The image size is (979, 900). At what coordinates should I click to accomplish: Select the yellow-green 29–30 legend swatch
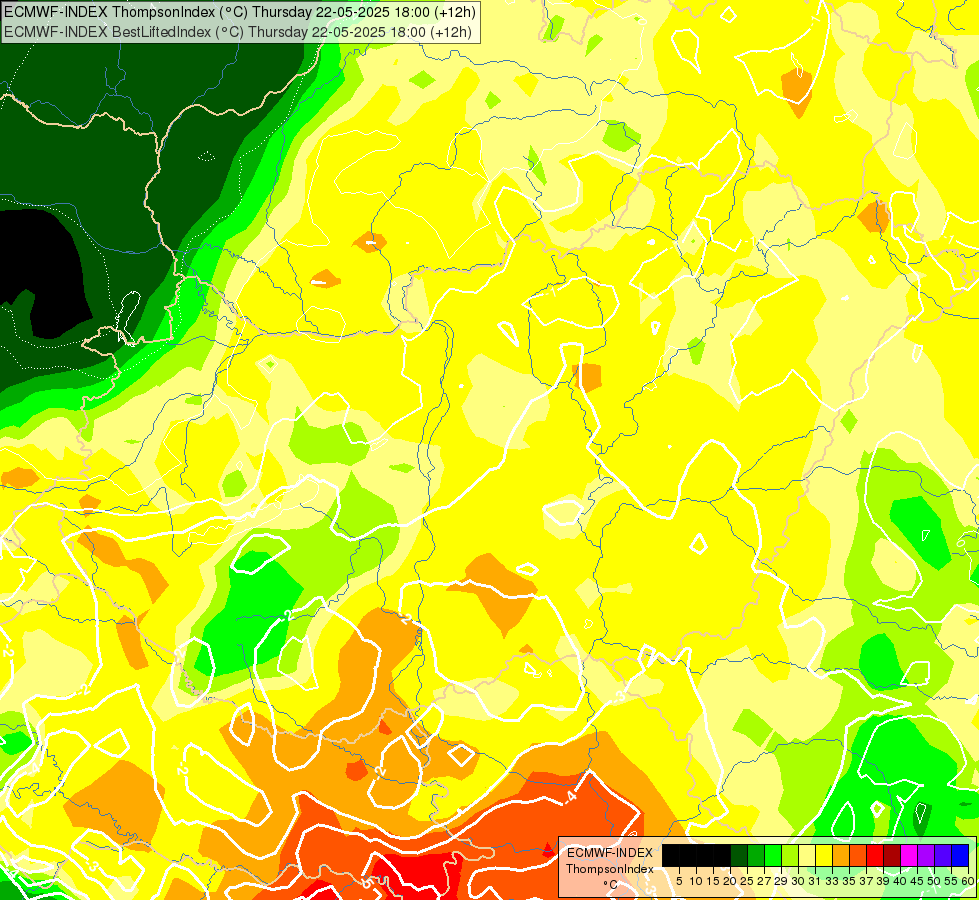point(790,855)
